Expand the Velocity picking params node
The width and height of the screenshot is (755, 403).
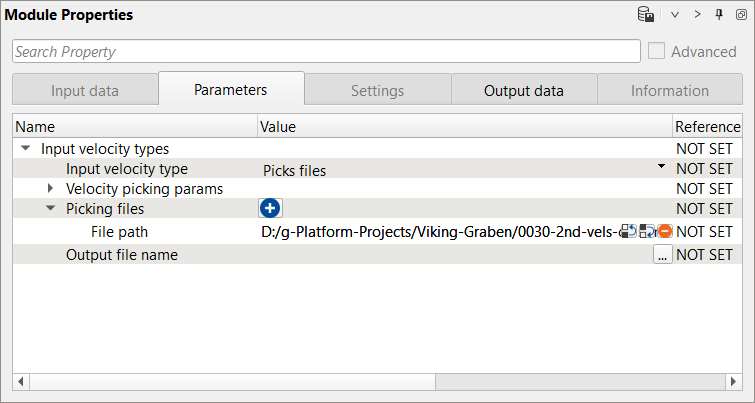coord(51,188)
